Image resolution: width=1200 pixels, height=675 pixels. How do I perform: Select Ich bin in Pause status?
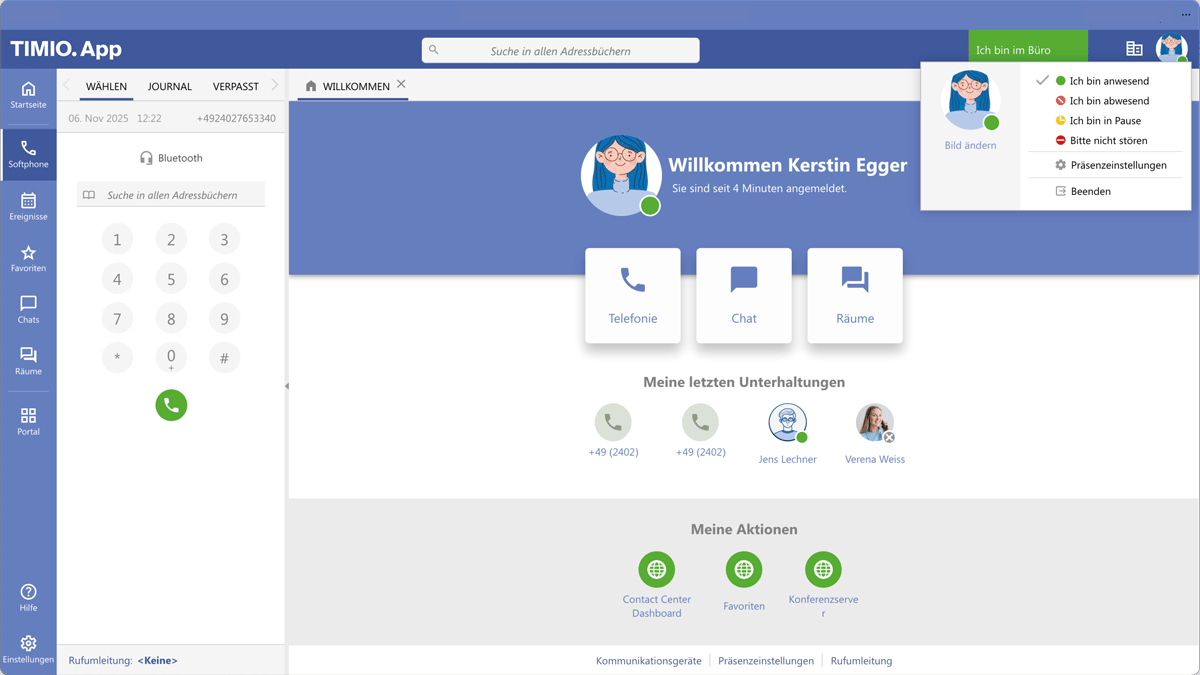(x=1104, y=121)
